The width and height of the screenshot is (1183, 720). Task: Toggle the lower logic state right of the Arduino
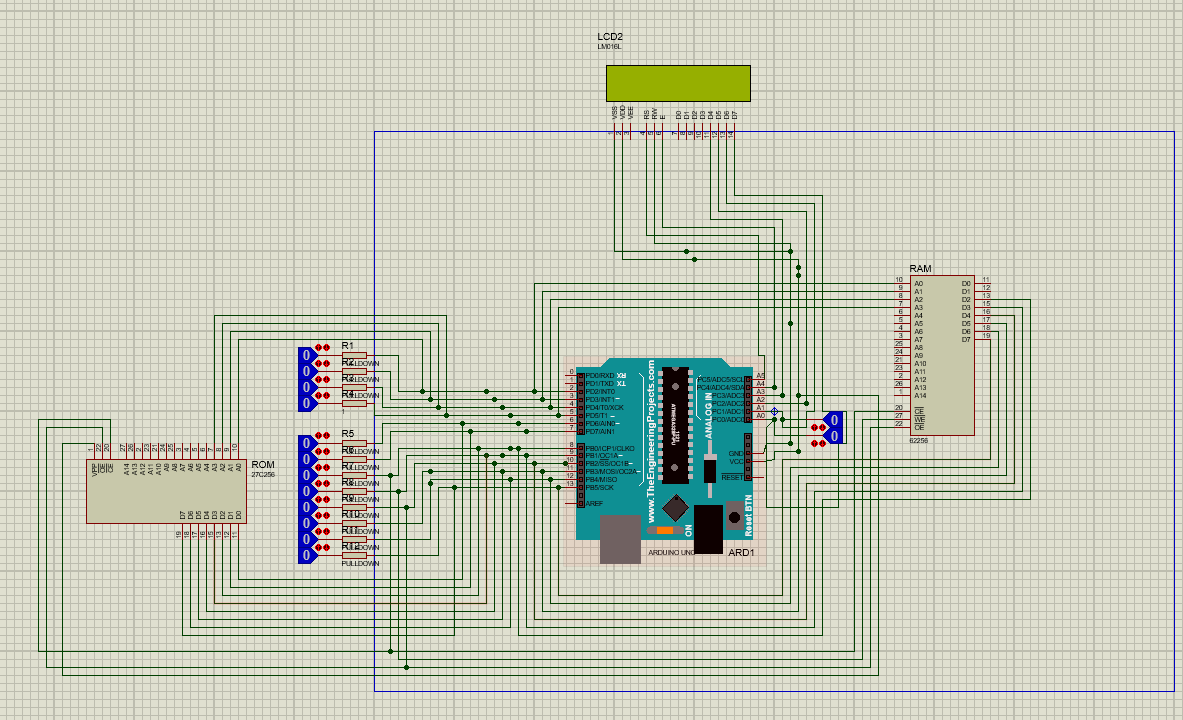click(833, 436)
